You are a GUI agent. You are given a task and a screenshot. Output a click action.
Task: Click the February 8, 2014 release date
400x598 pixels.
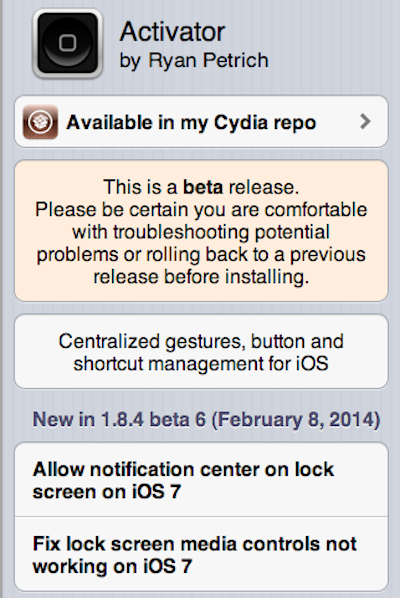tap(296, 420)
